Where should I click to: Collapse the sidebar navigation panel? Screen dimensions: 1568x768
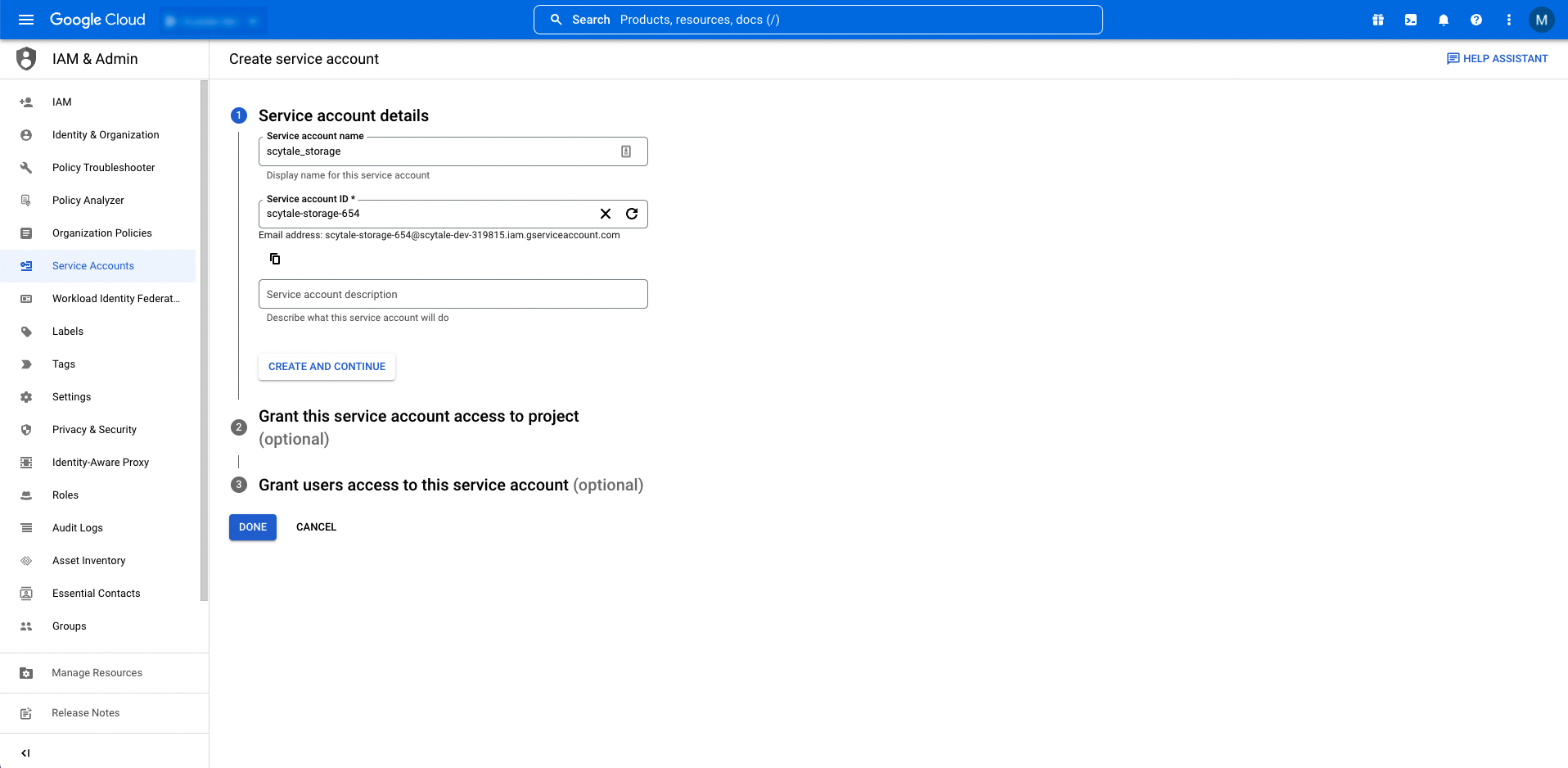coord(25,753)
